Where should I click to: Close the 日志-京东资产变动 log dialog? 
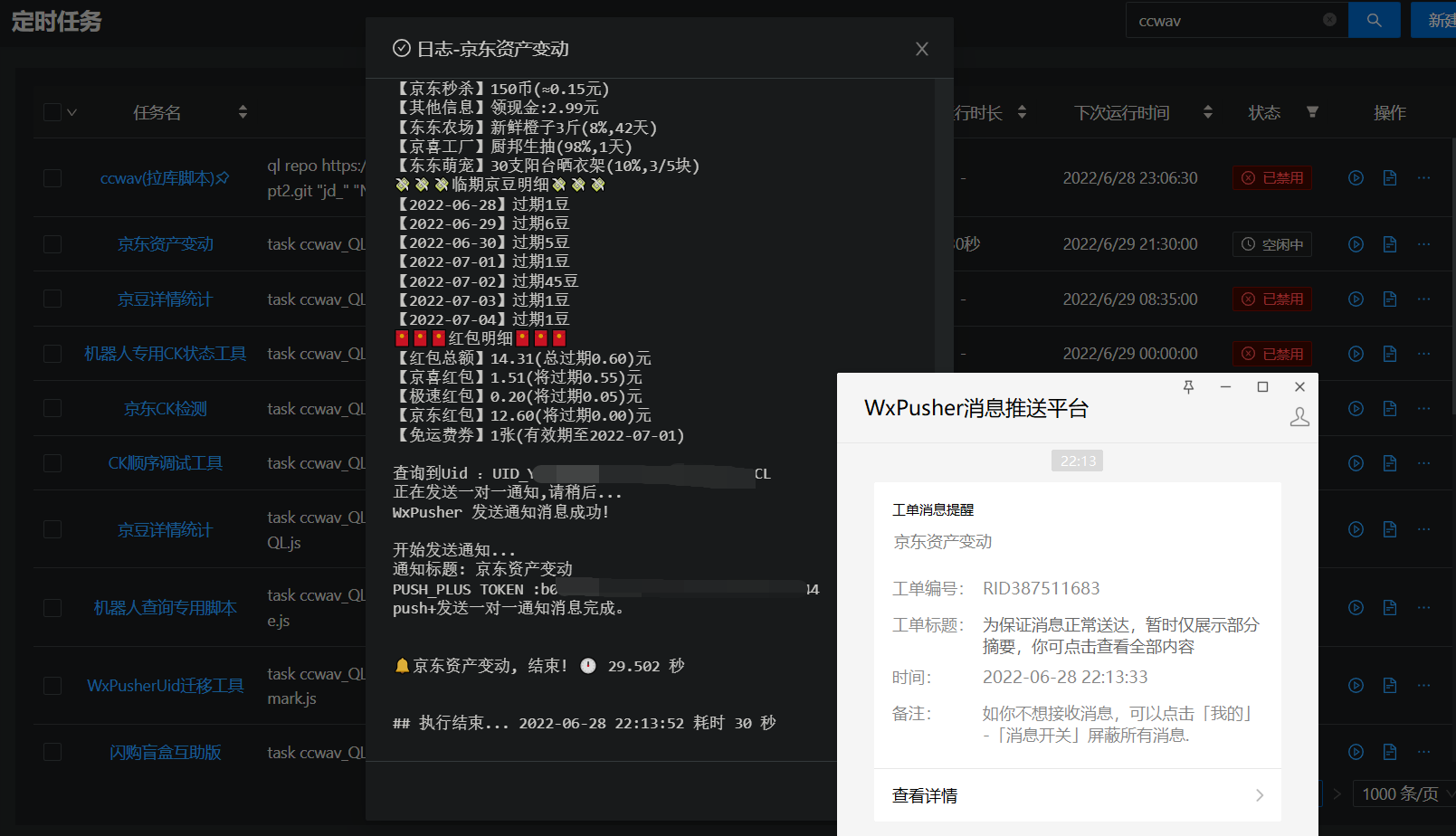click(921, 49)
